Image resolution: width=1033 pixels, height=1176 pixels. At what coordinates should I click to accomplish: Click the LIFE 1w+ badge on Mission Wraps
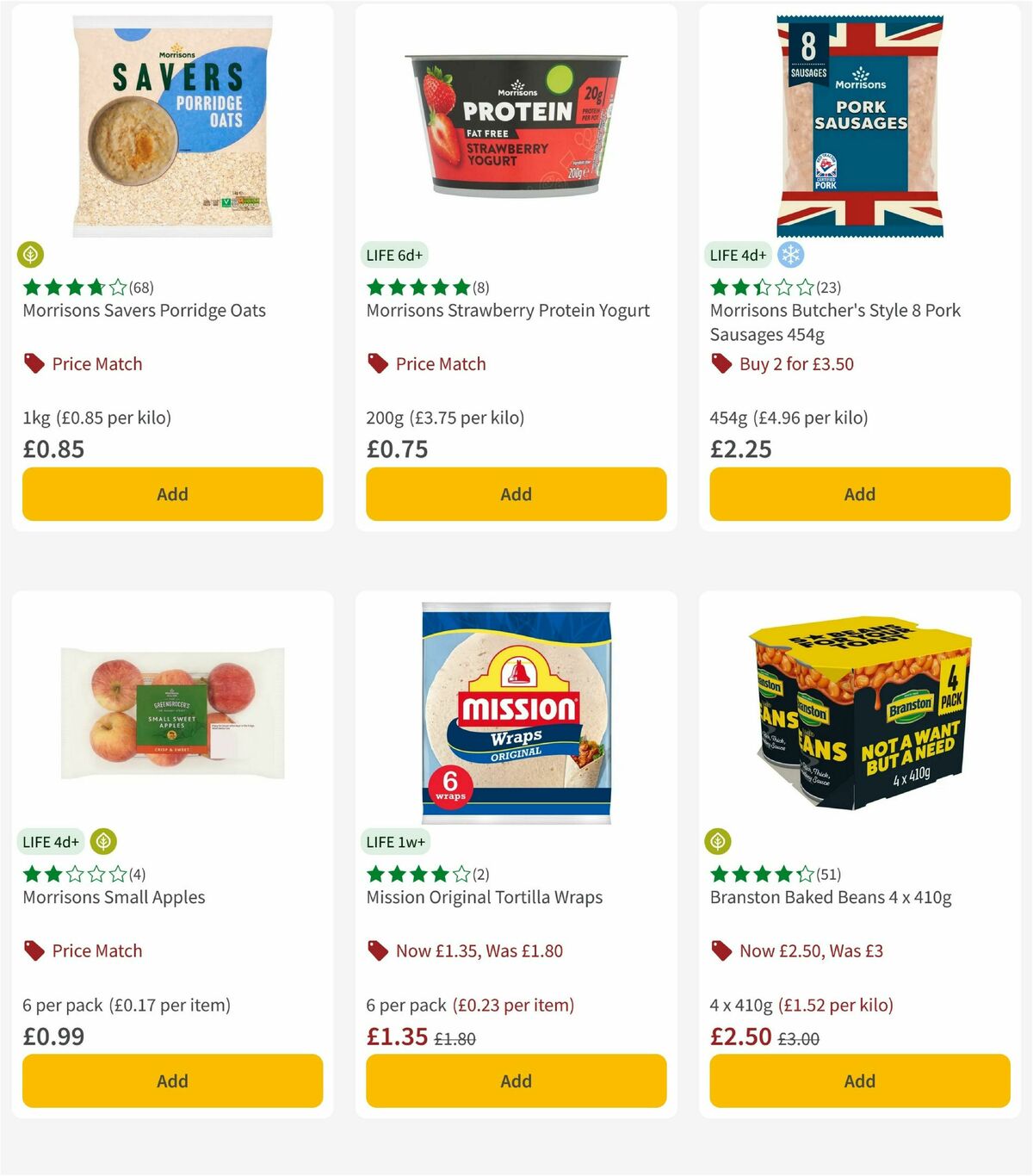[395, 841]
